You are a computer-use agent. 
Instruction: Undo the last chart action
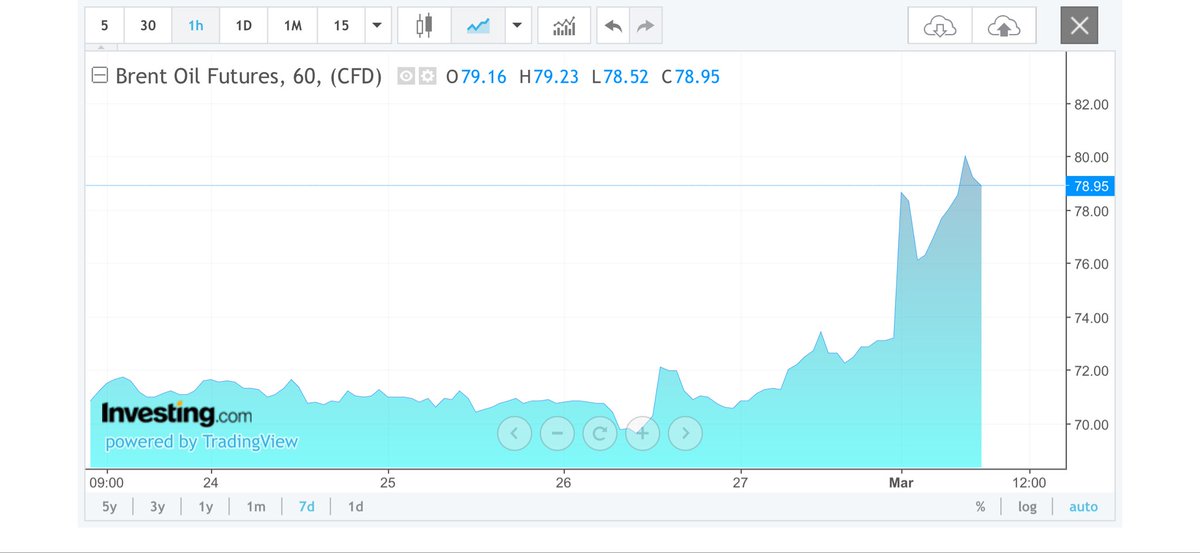pyautogui.click(x=611, y=25)
